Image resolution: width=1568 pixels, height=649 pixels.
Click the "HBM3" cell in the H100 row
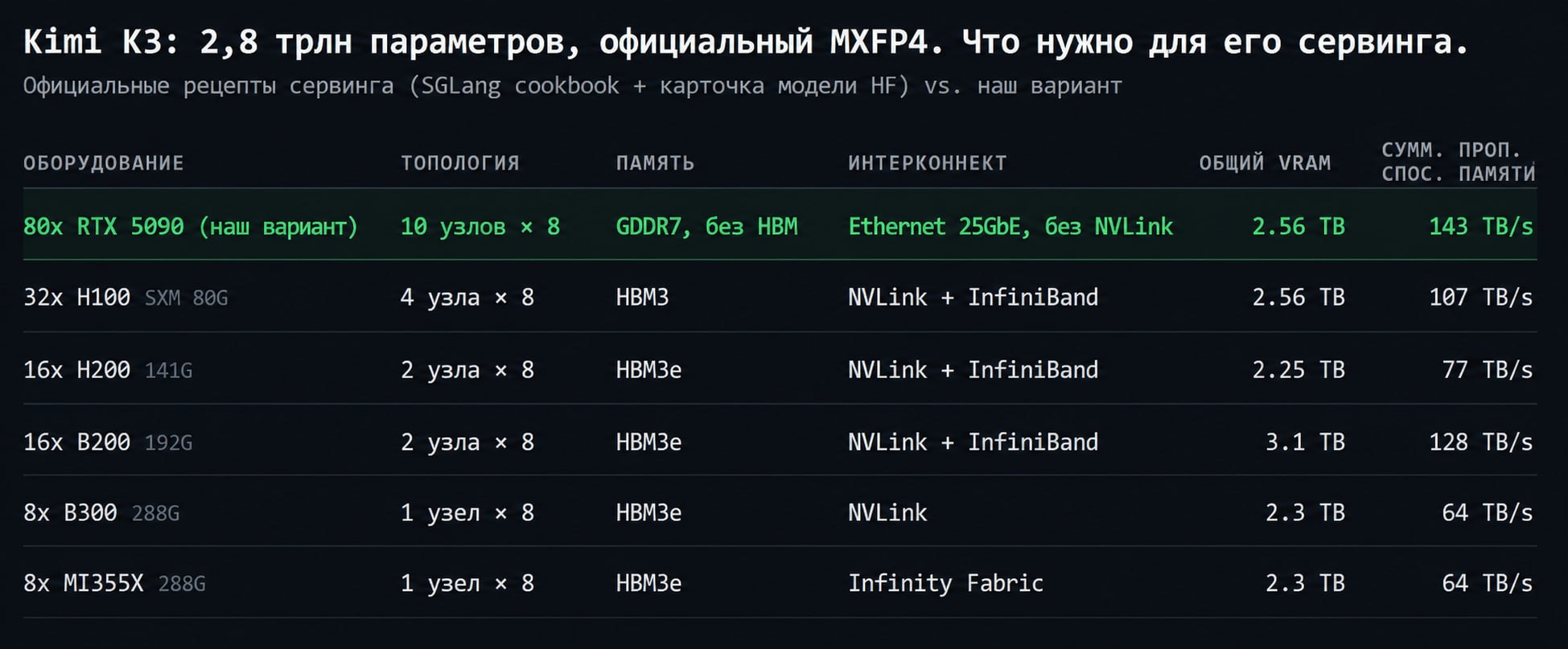[642, 298]
